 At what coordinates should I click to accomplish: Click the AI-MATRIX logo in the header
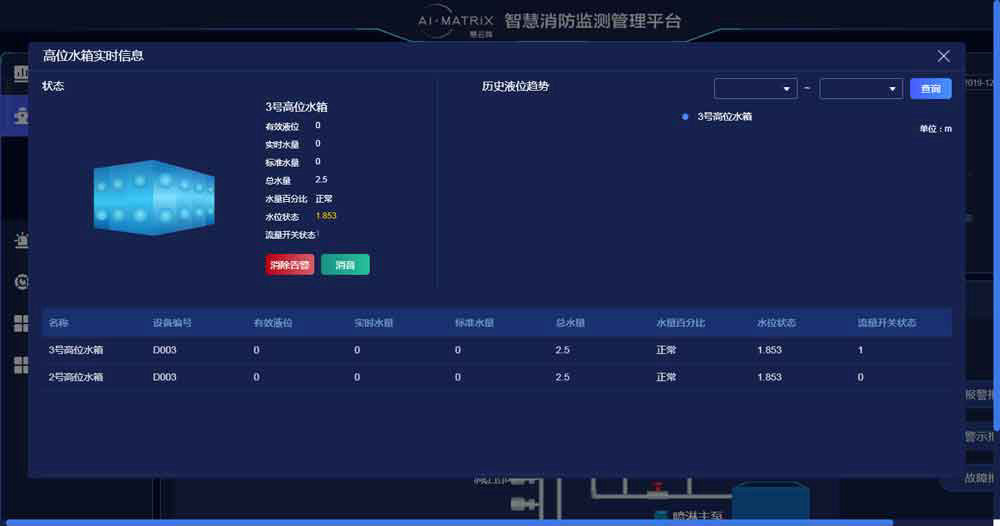(455, 21)
